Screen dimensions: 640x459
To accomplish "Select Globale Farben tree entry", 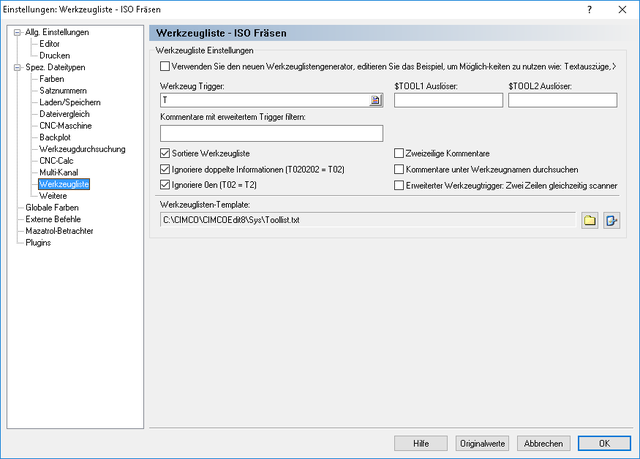I will 52,208.
